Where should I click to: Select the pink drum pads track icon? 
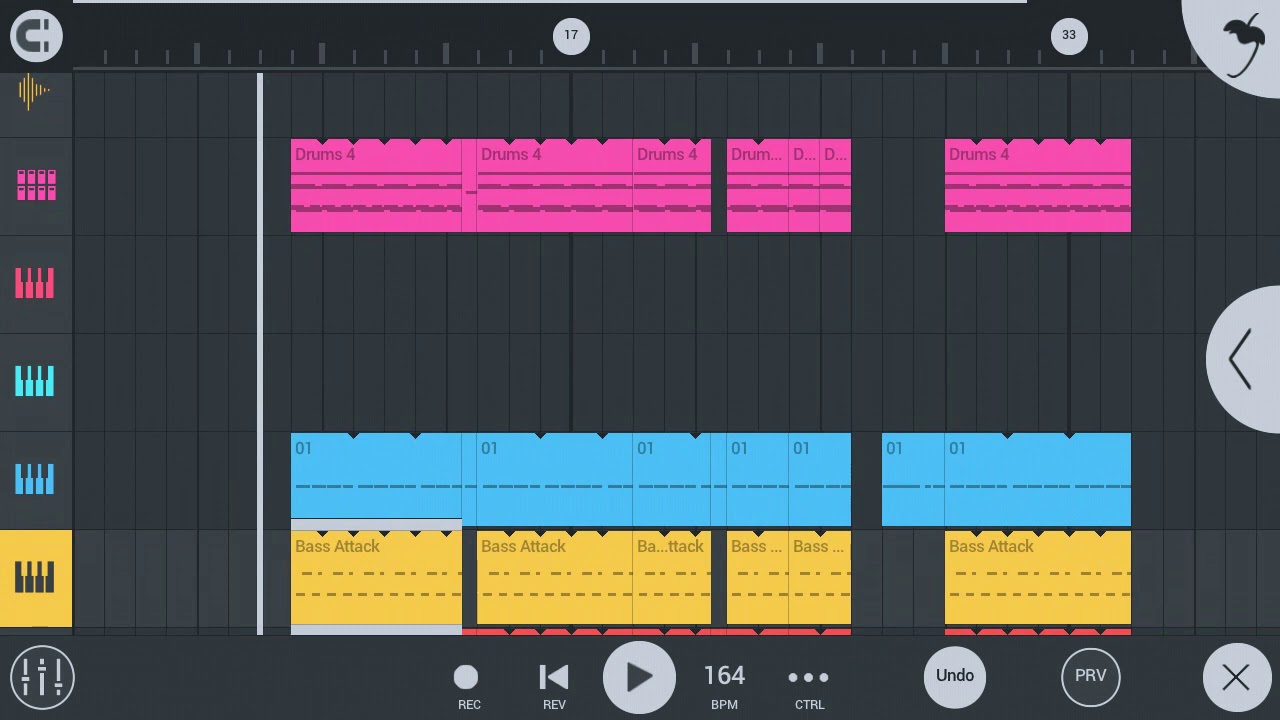[x=36, y=185]
